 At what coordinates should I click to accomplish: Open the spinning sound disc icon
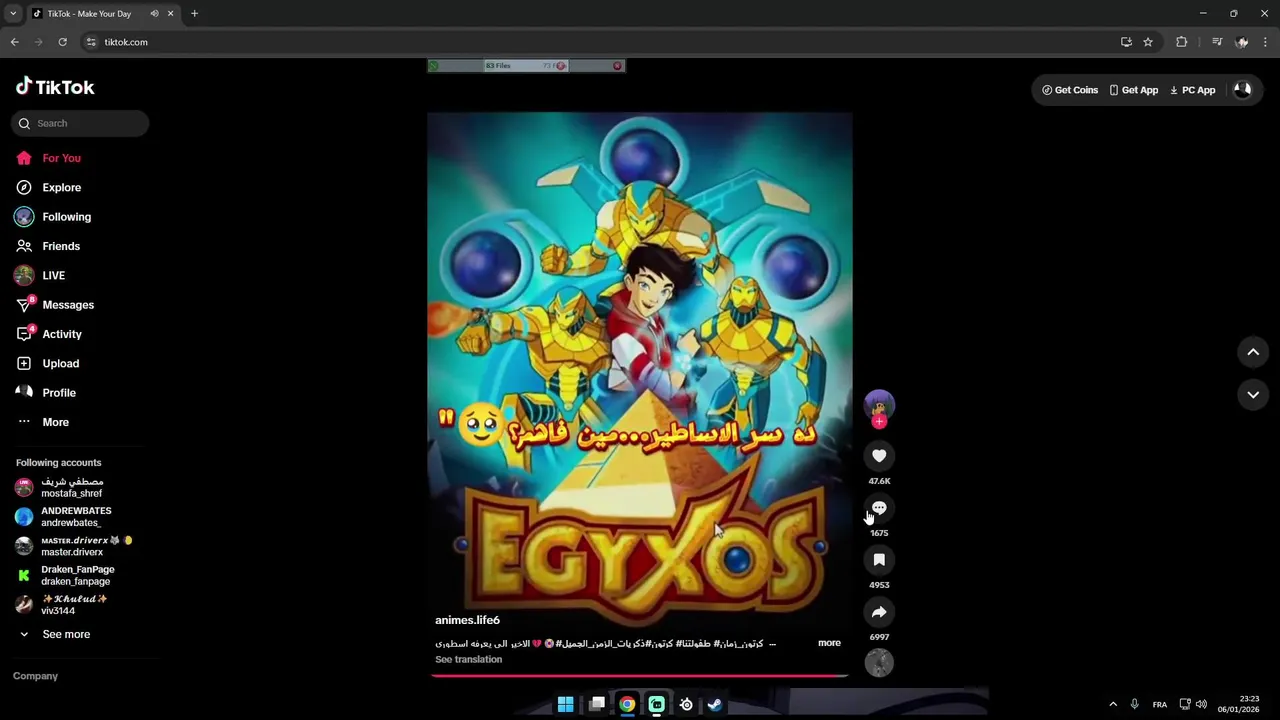coord(879,663)
